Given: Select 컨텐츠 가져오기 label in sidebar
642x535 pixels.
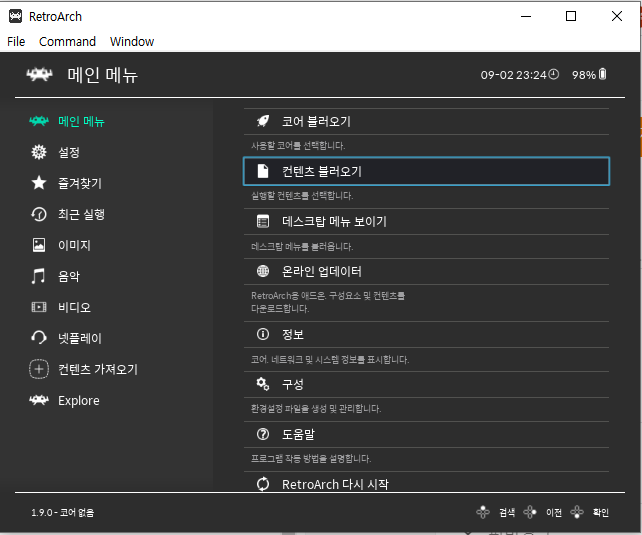Looking at the screenshot, I should [x=98, y=369].
